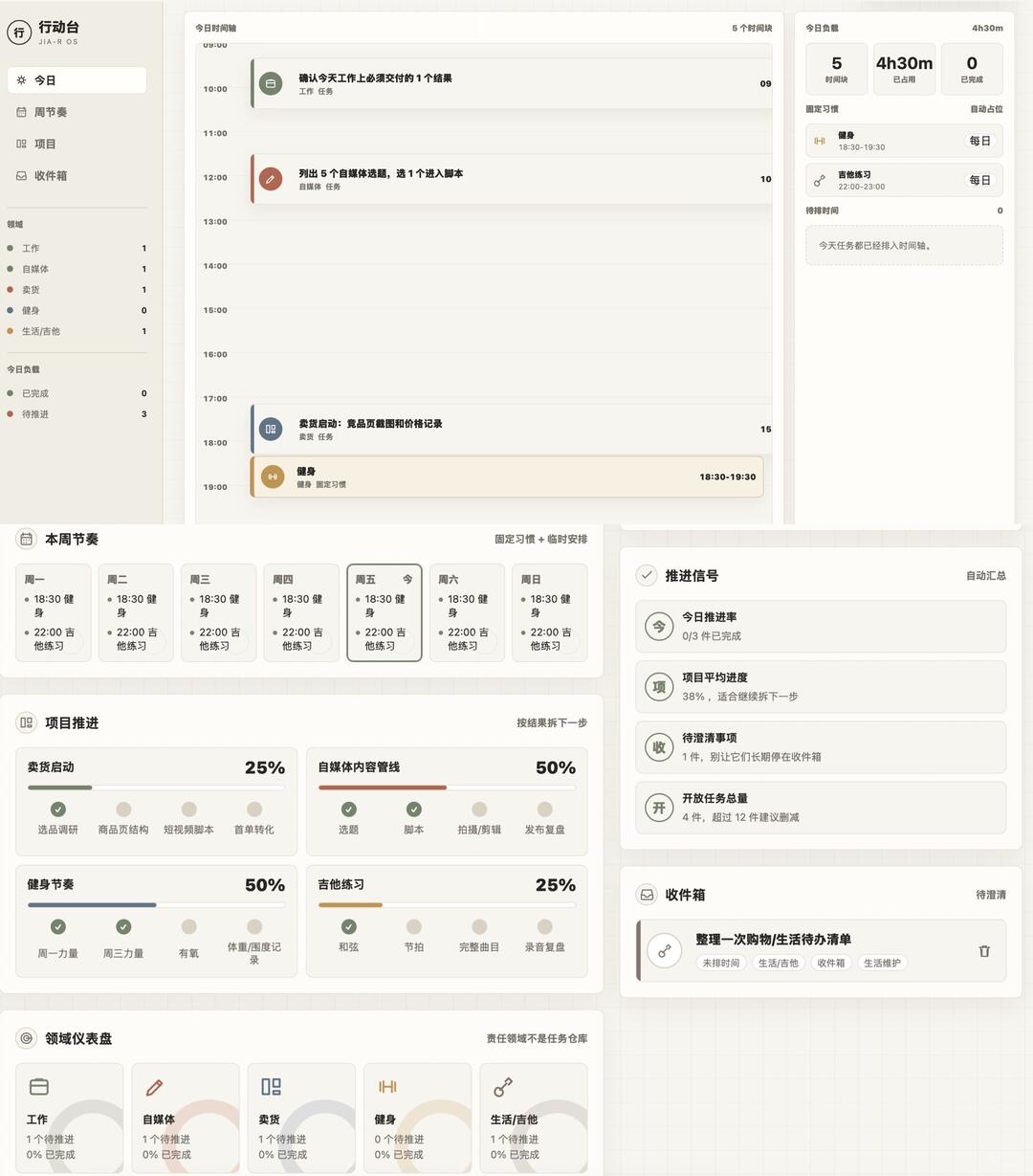Screen dimensions: 1033x1176
Task: Click the pencil icon on the 列出 5 个自媒体选题 card
Action: 271,179
